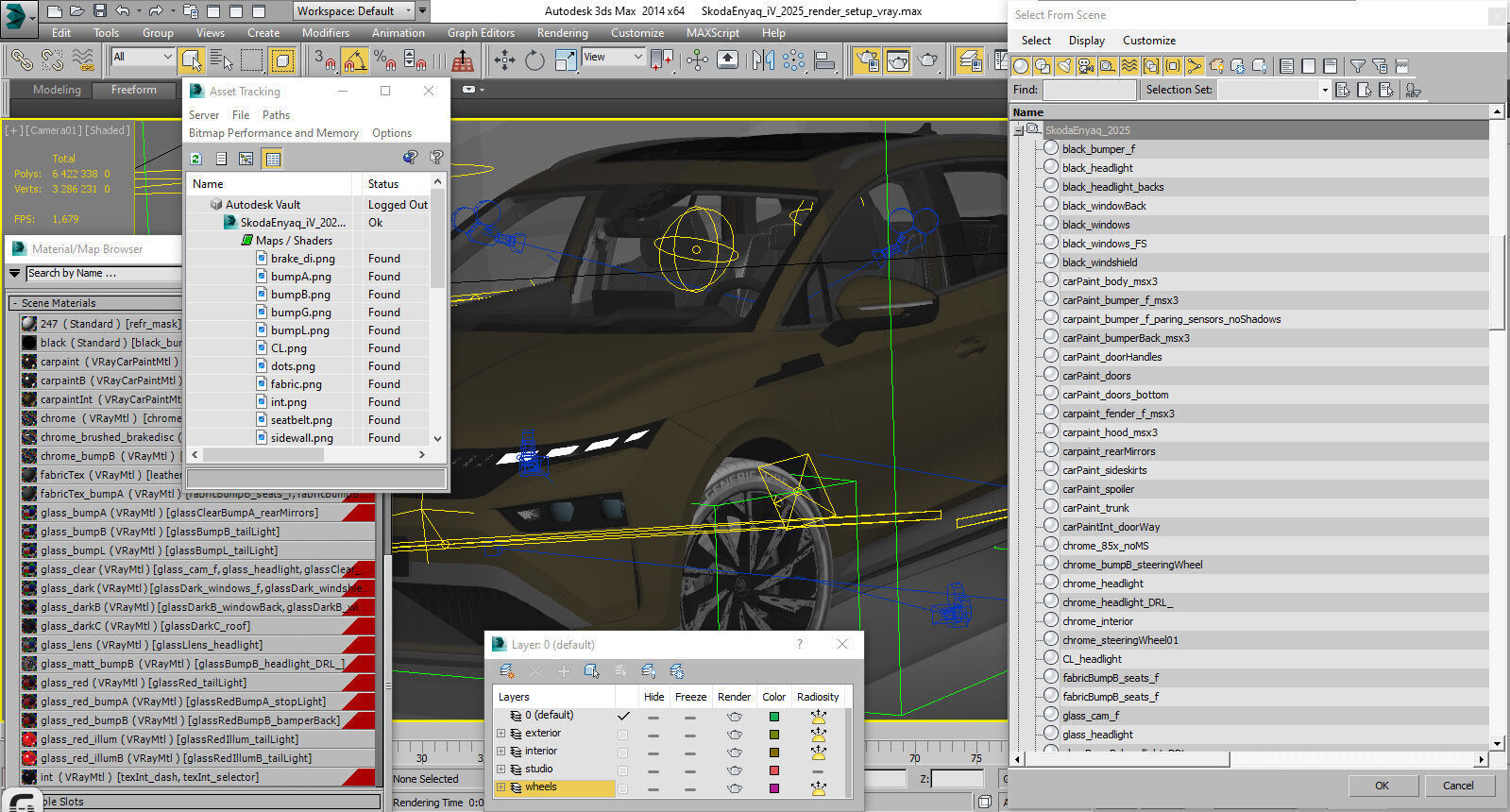
Task: Expand the studio layer
Action: pyautogui.click(x=501, y=770)
